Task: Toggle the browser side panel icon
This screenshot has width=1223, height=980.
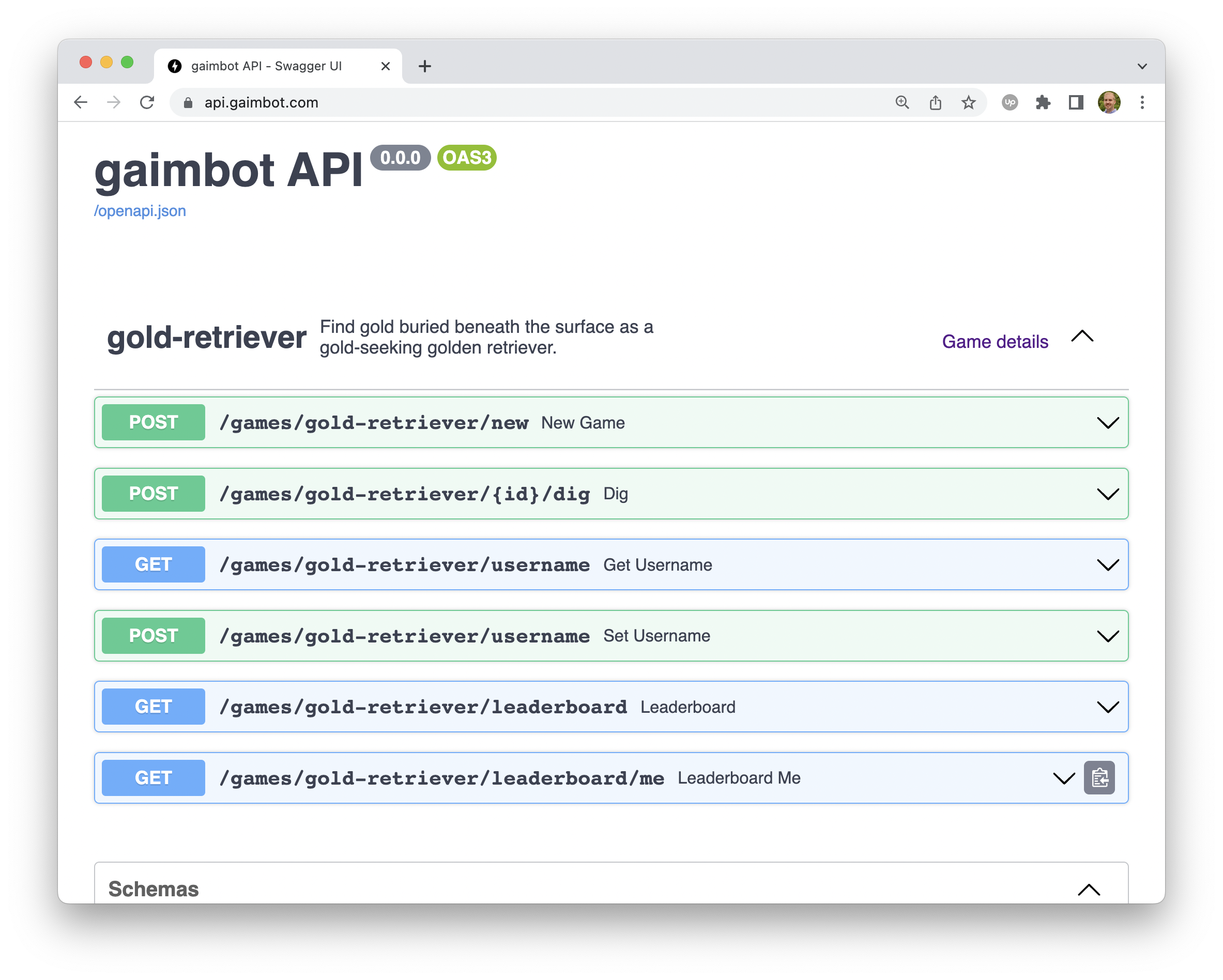Action: point(1076,102)
